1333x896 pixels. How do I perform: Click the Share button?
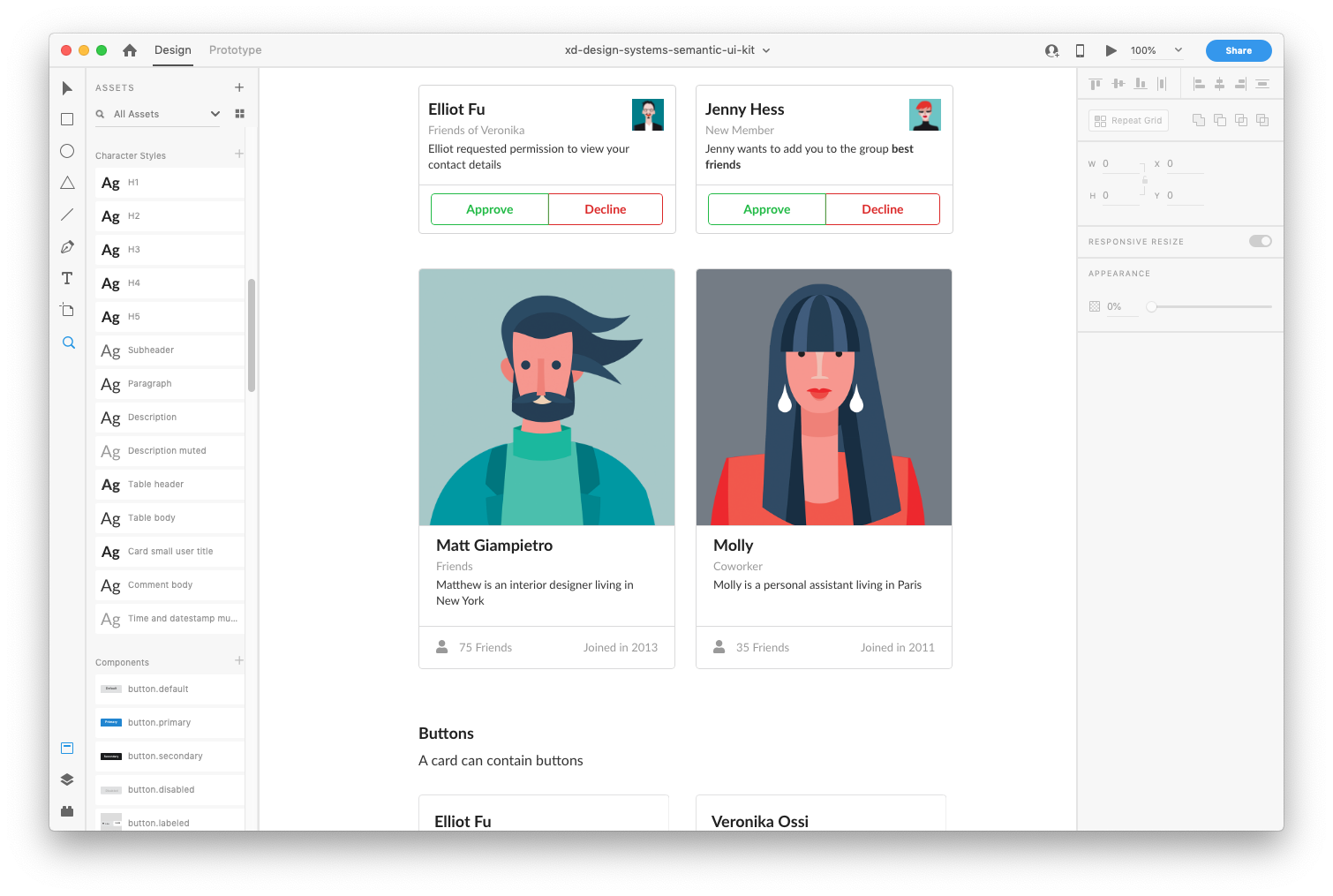point(1239,50)
